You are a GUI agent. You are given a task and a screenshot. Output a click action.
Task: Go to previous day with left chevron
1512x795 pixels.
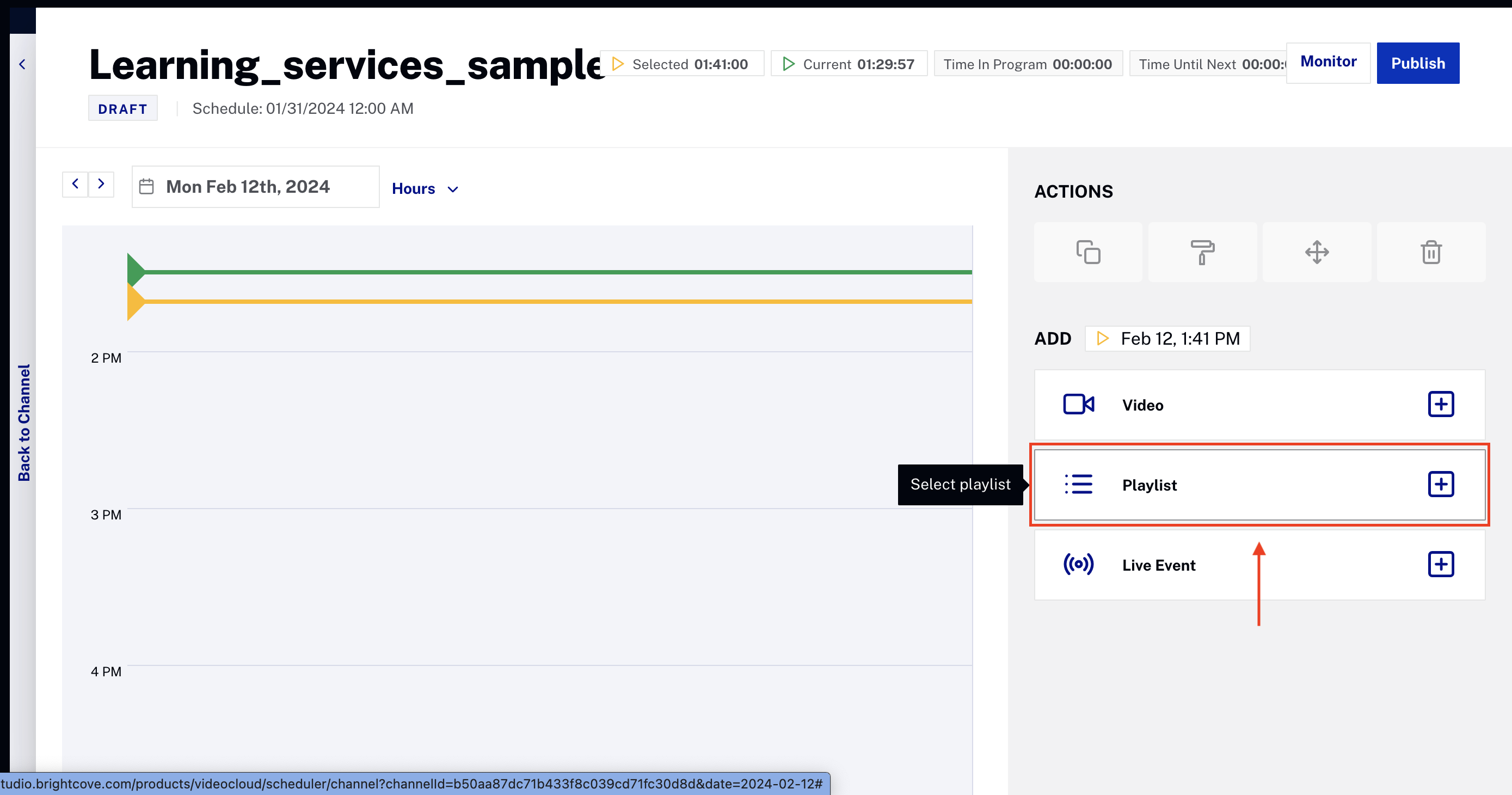(75, 184)
